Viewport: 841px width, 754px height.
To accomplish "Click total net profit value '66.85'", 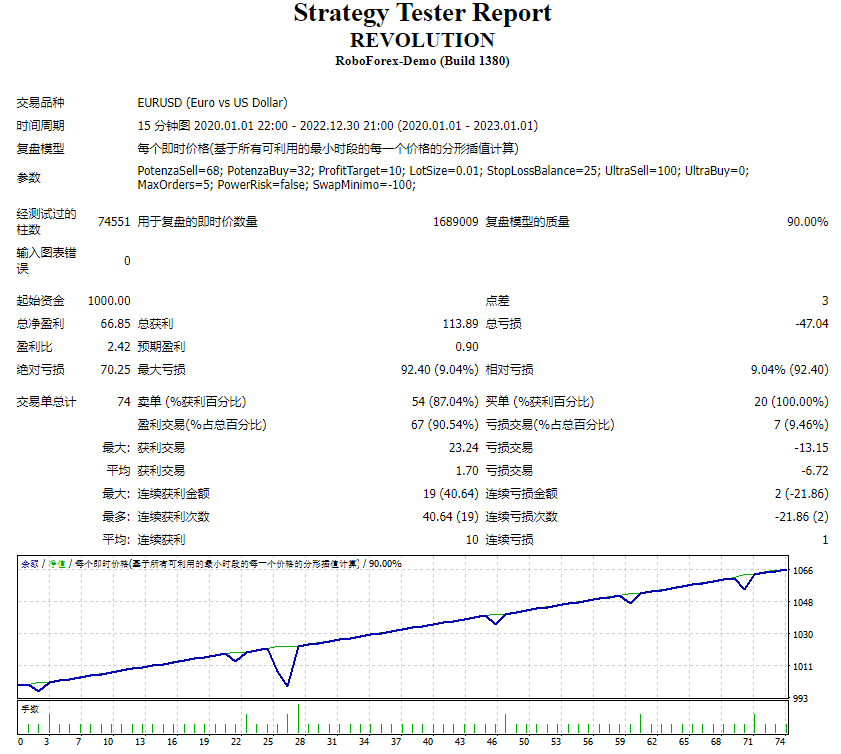I will pos(115,323).
